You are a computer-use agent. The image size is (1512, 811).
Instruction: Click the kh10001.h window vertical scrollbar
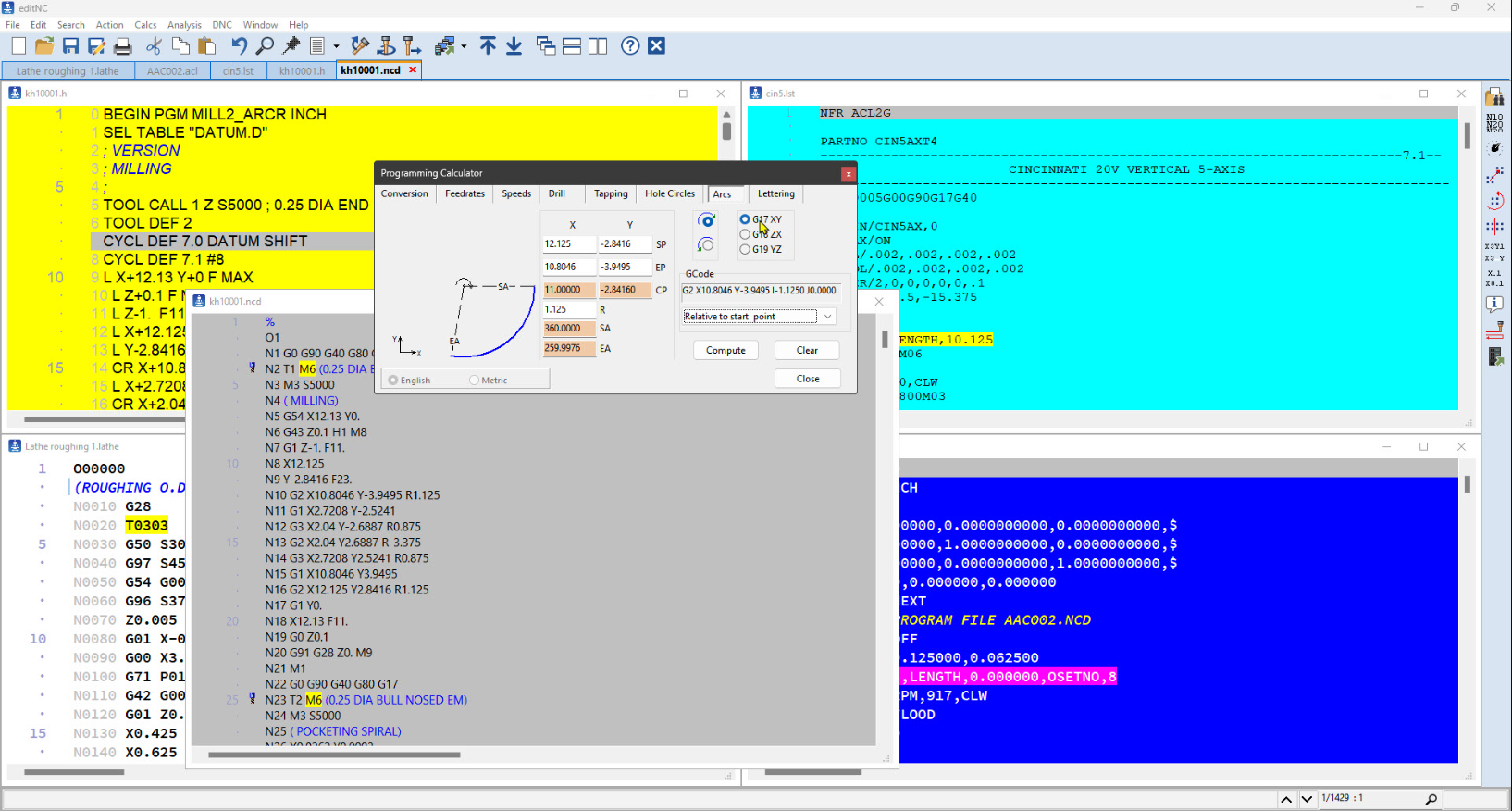[x=726, y=132]
